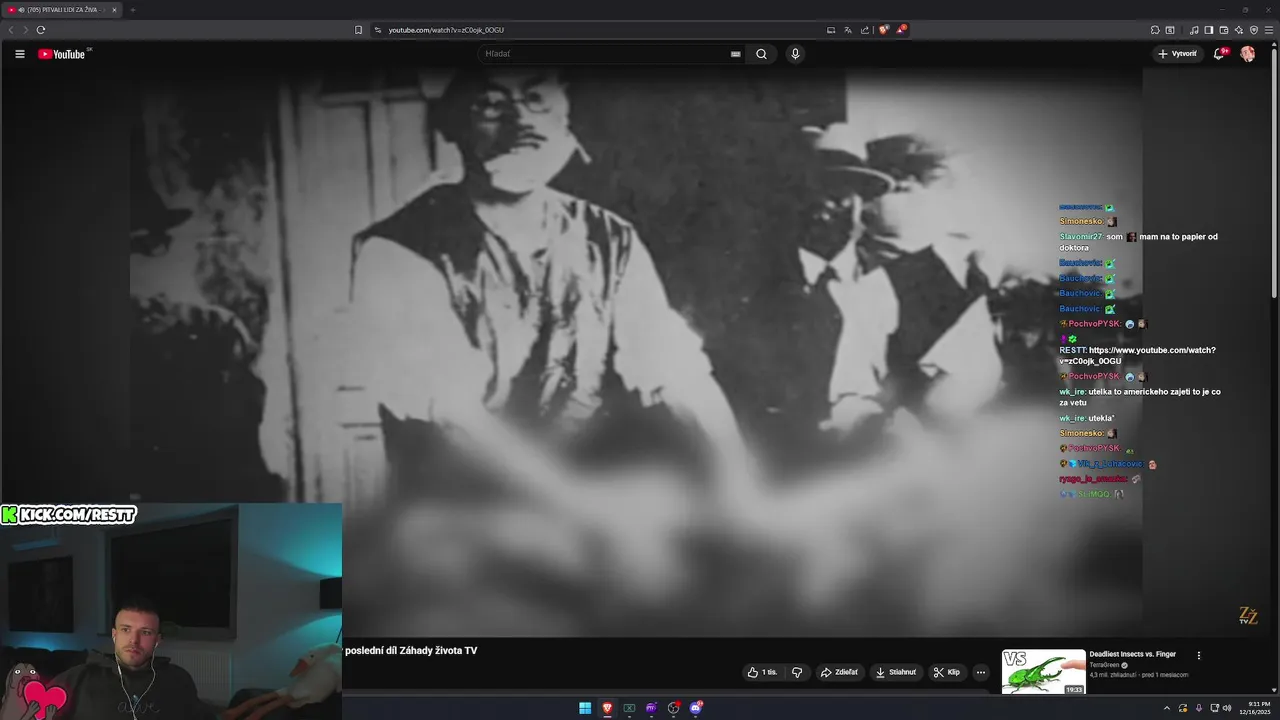
Task: Like the video with thumbs-up button
Action: click(762, 672)
